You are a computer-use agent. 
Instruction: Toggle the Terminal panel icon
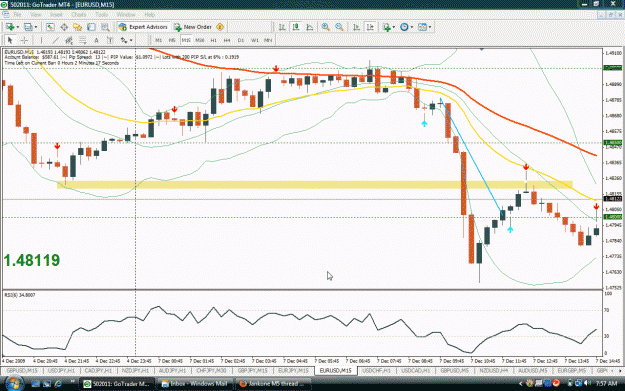point(91,27)
